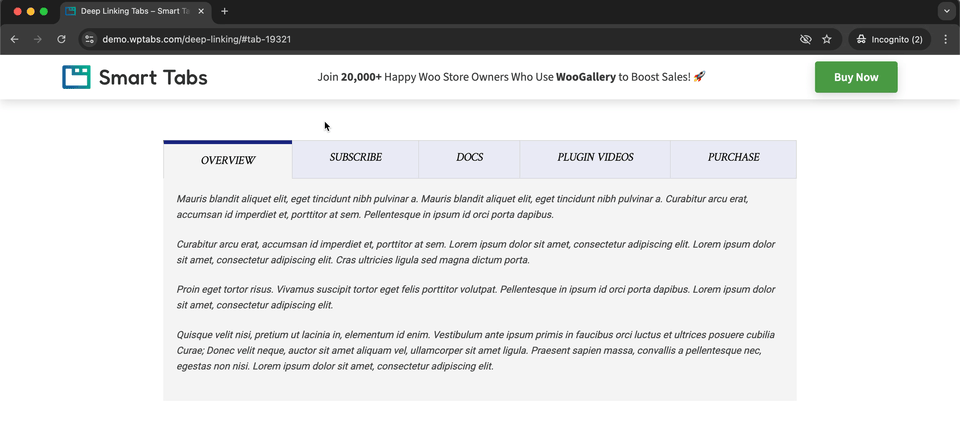Screen dimensions: 960x443
Task: Click the paragraph starting 'Quisque velit nisi'
Action: [x=476, y=351]
